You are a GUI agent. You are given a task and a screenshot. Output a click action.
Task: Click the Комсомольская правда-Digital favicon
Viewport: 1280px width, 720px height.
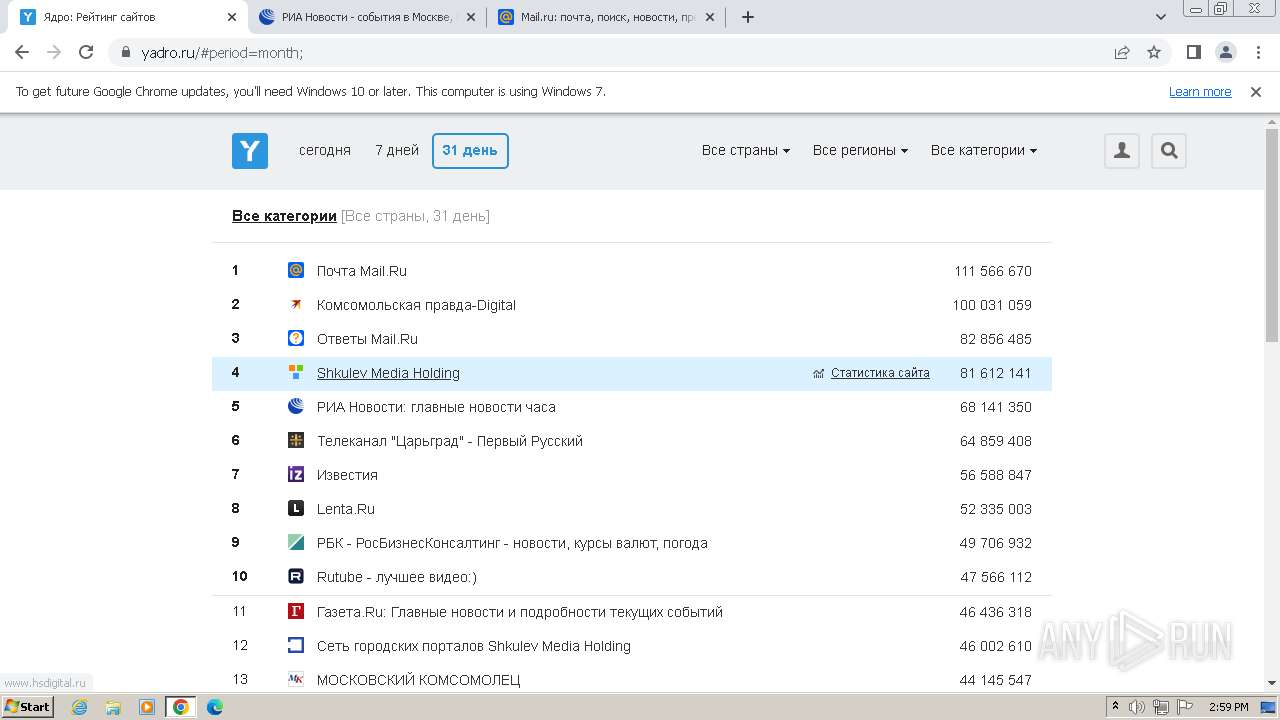tap(296, 304)
